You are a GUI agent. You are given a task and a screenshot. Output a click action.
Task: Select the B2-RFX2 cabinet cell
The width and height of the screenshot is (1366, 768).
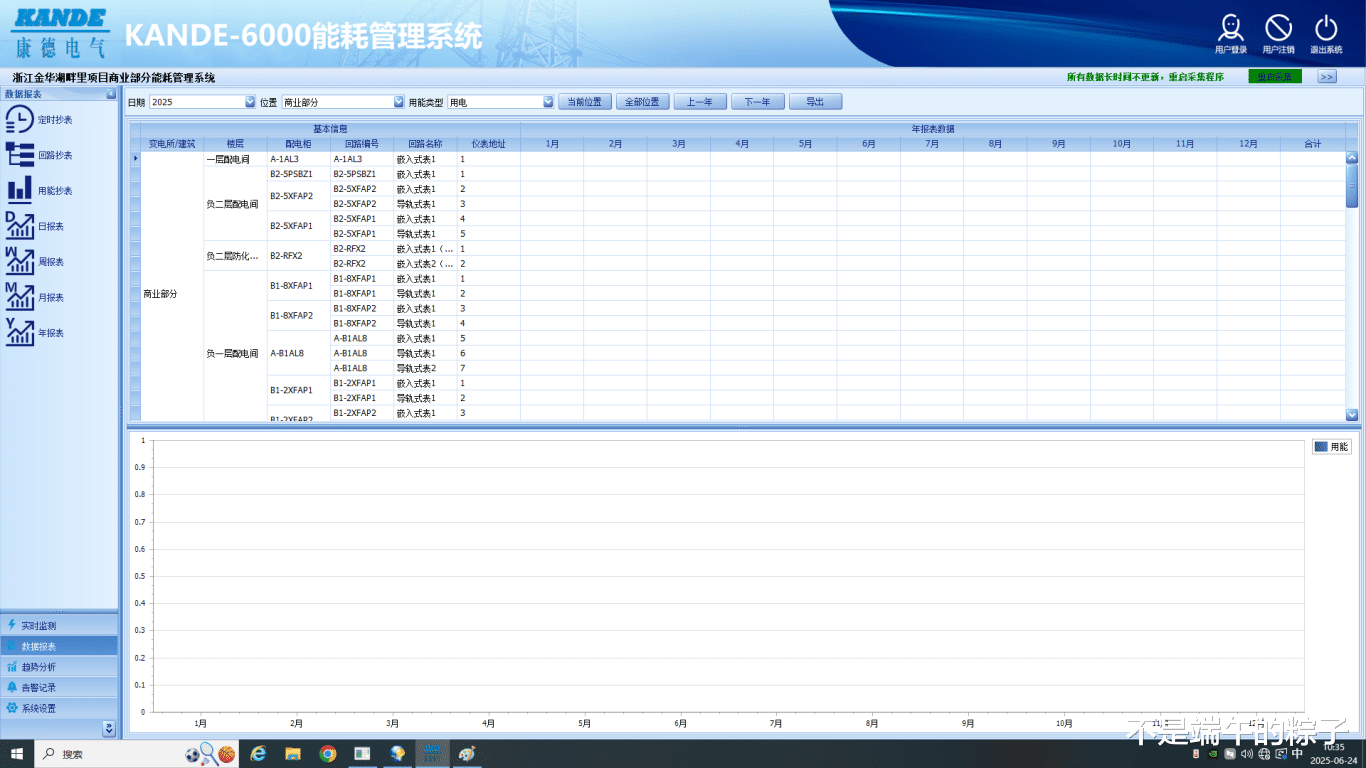(x=298, y=256)
